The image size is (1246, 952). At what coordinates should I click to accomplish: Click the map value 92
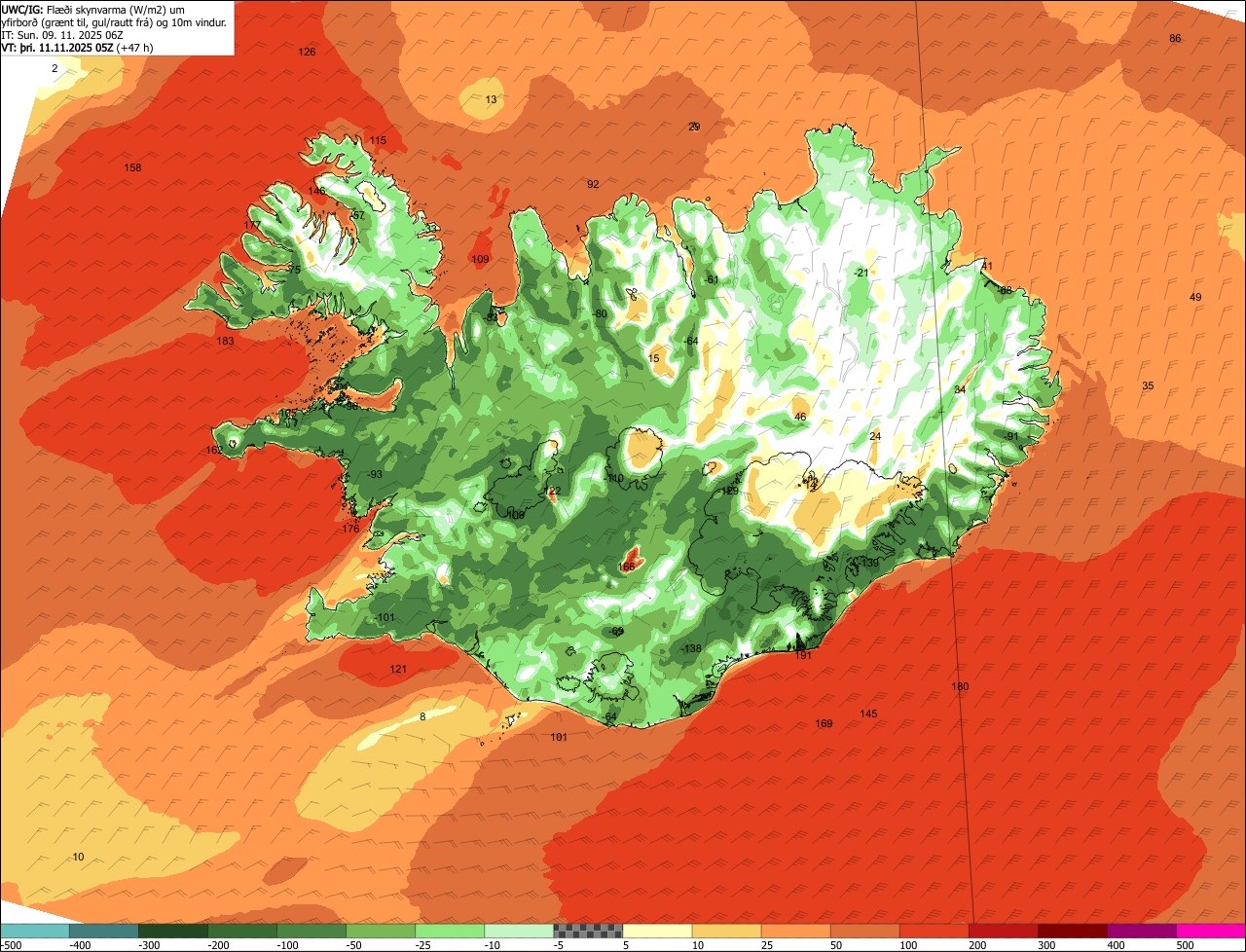pyautogui.click(x=593, y=184)
